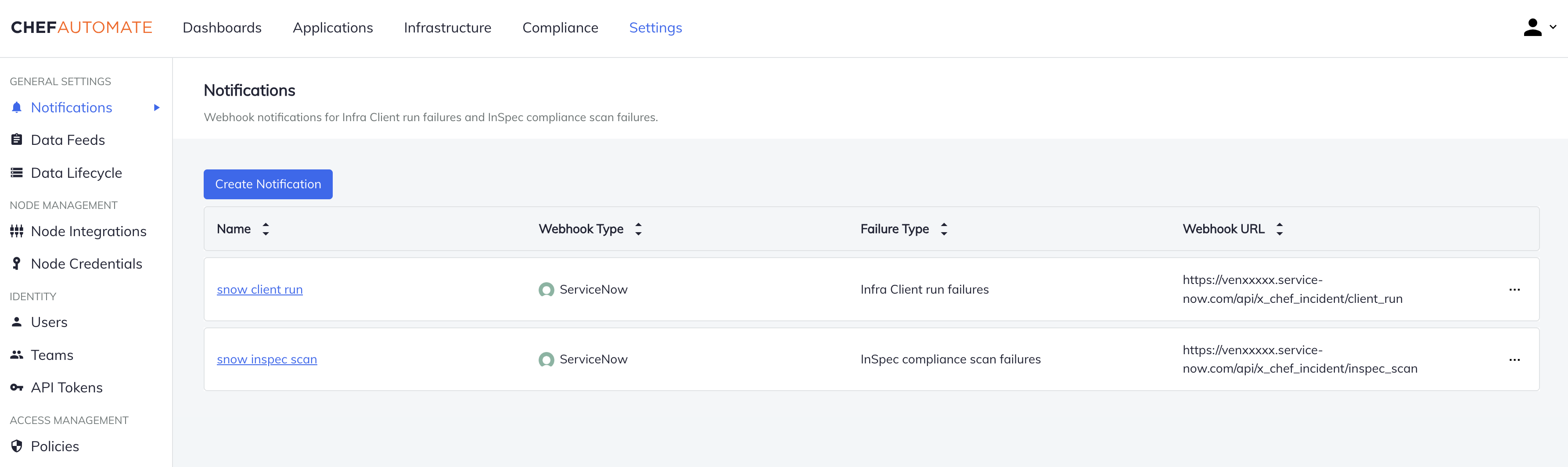Open Data Feeds via its clipboard icon
This screenshot has height=467, width=1568.
(x=16, y=140)
